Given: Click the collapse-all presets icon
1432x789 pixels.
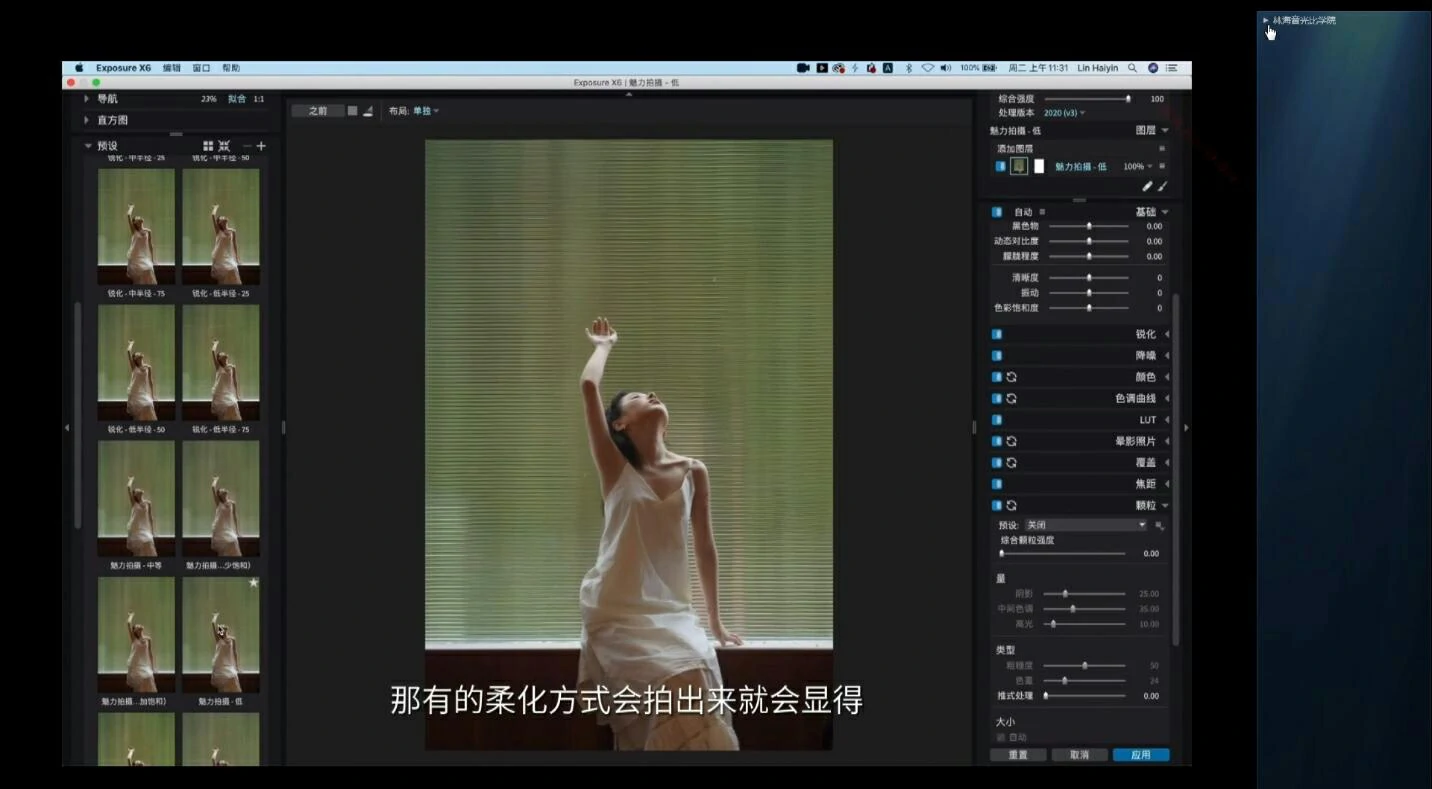Looking at the screenshot, I should (224, 146).
